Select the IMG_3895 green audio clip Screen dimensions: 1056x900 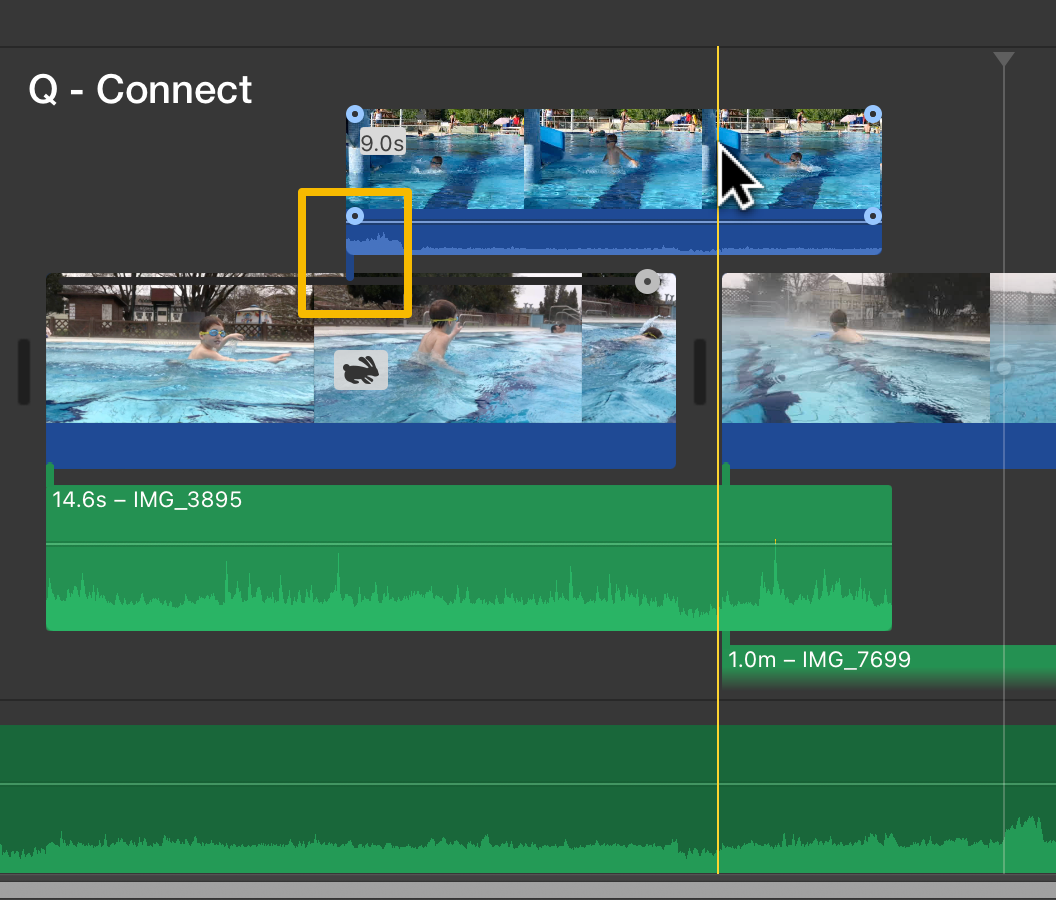469,558
